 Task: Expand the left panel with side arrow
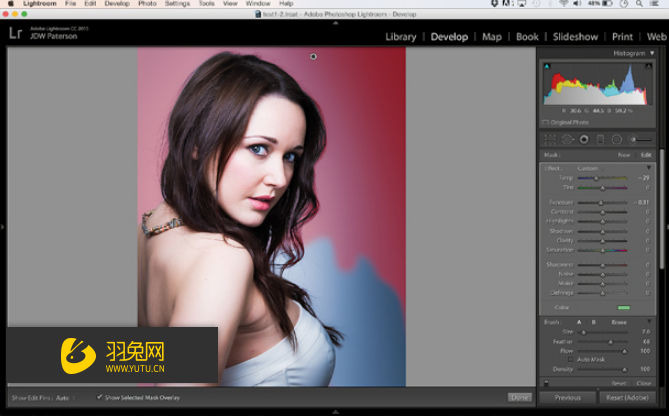[2, 227]
